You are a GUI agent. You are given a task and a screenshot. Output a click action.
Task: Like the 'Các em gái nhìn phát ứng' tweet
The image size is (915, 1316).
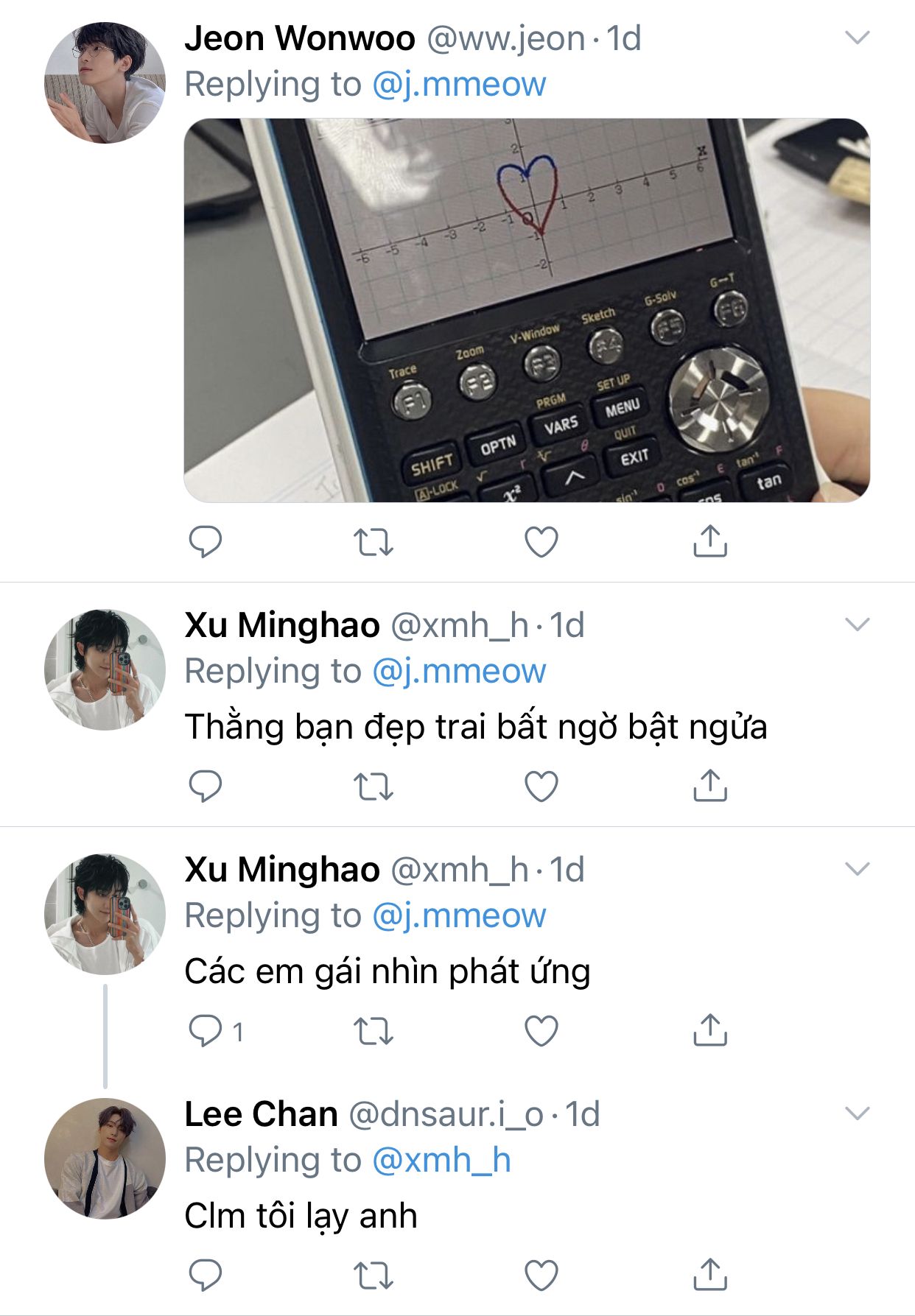(541, 1031)
